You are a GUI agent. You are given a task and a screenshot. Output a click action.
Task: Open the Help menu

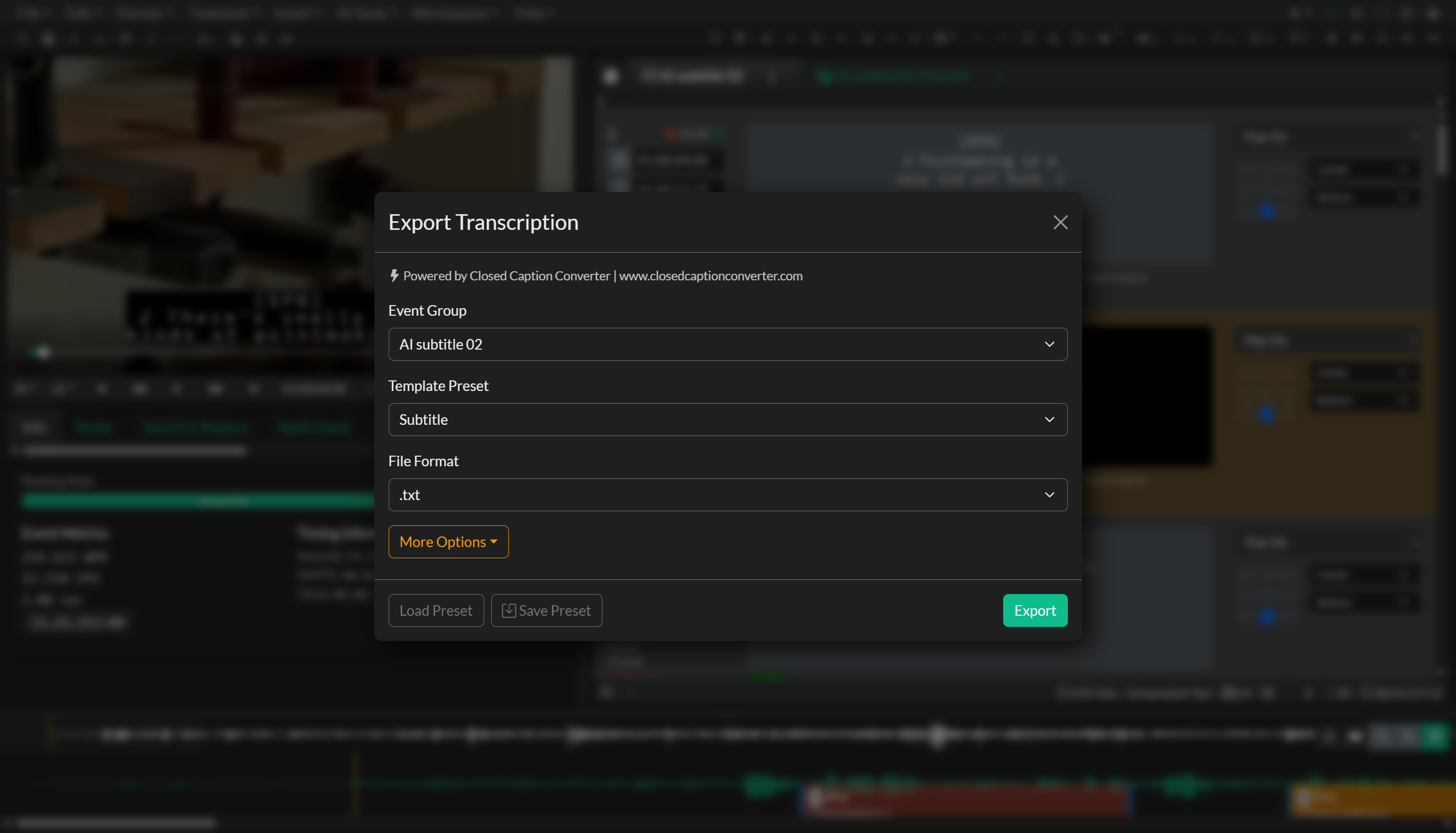(x=532, y=13)
